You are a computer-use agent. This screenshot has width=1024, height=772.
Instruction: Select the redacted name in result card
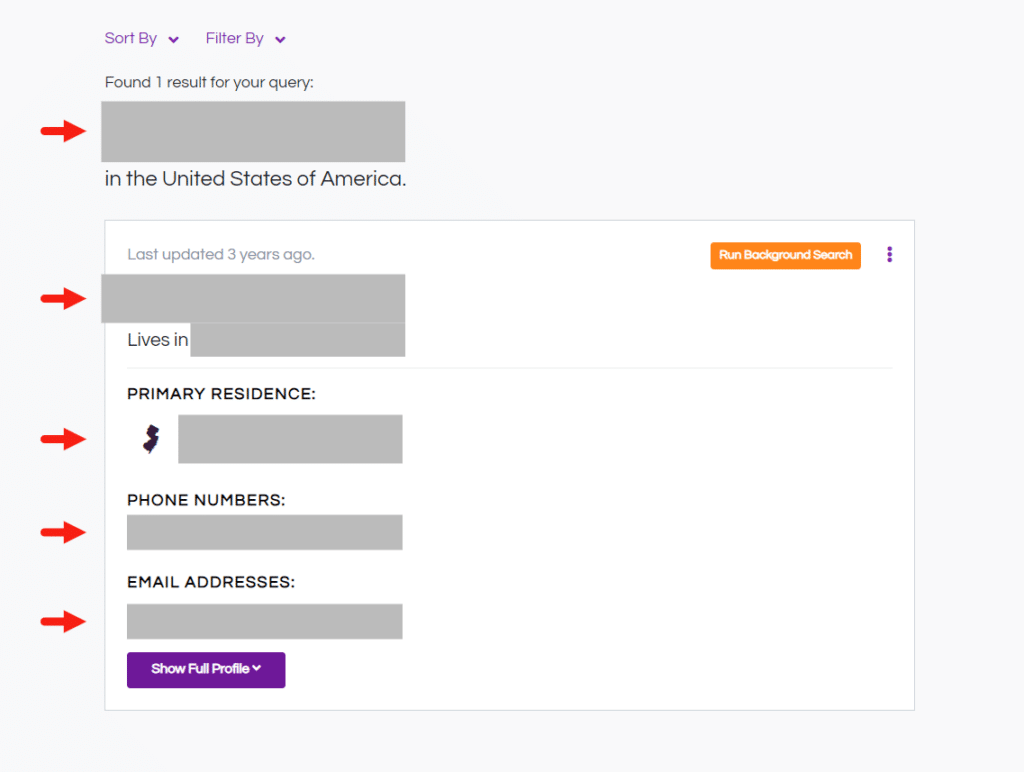click(x=253, y=298)
